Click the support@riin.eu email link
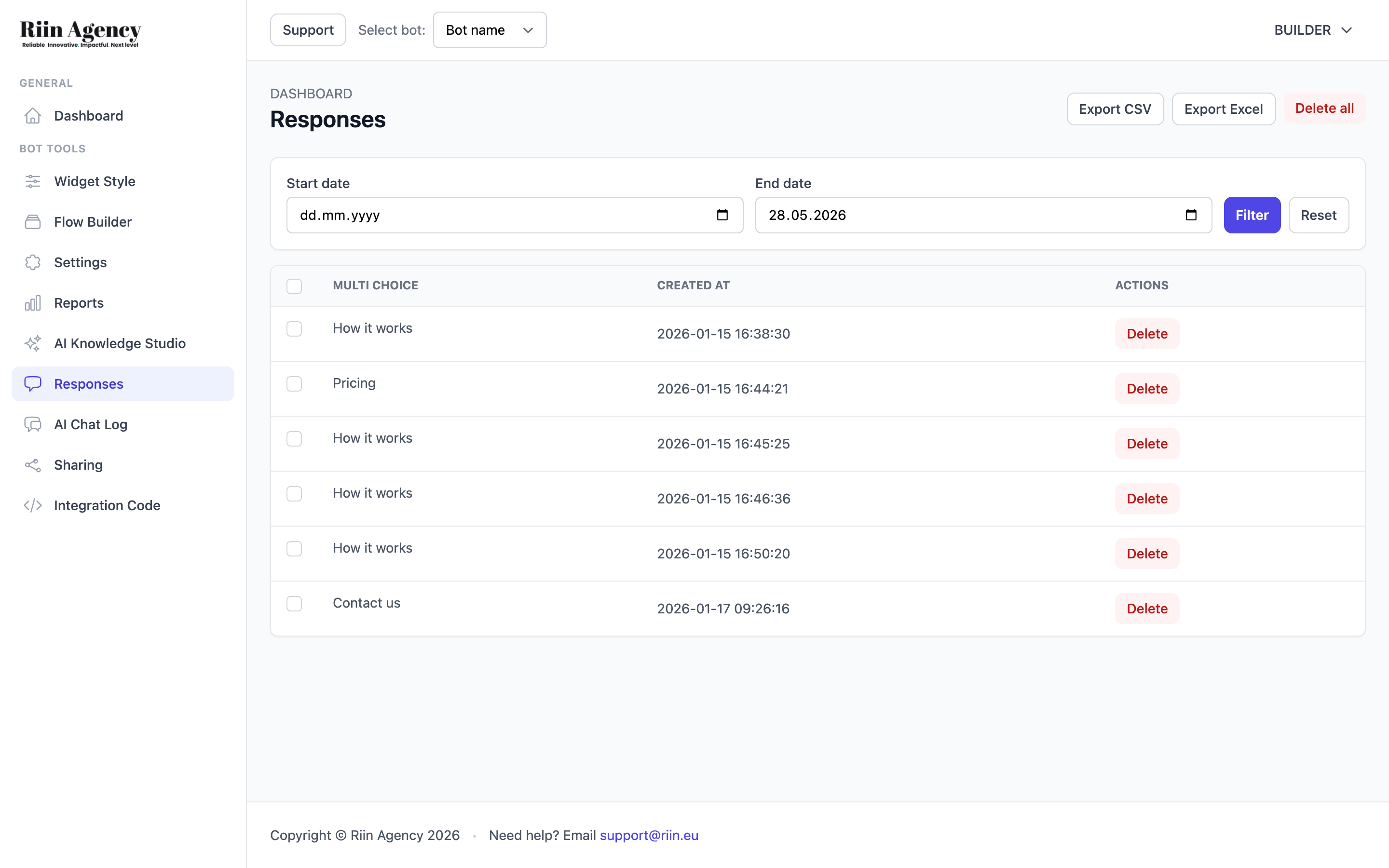Screen dimensions: 1389x868 pos(649,835)
